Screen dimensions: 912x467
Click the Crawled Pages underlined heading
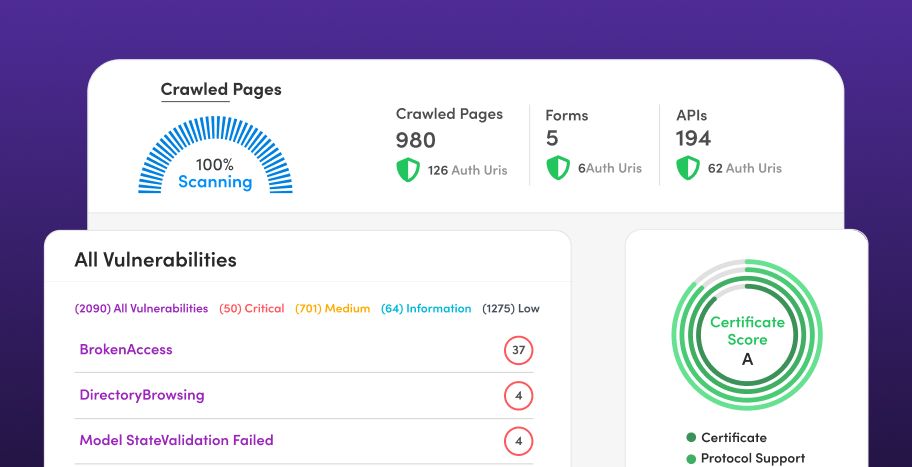coord(221,90)
